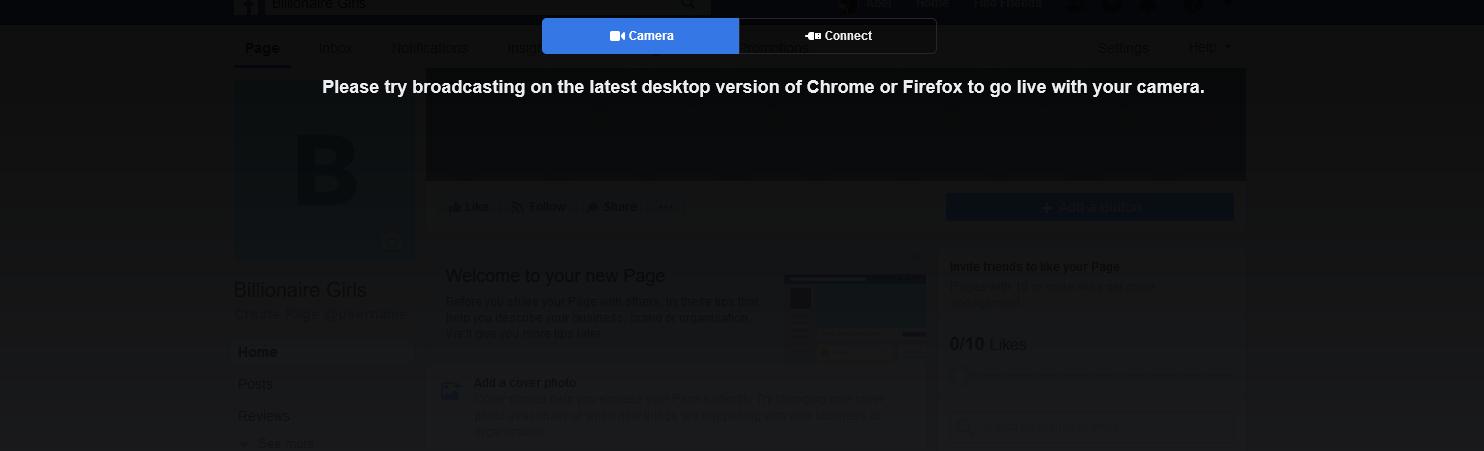
Task: Click the video camera icon on Camera tab
Action: pyautogui.click(x=617, y=36)
